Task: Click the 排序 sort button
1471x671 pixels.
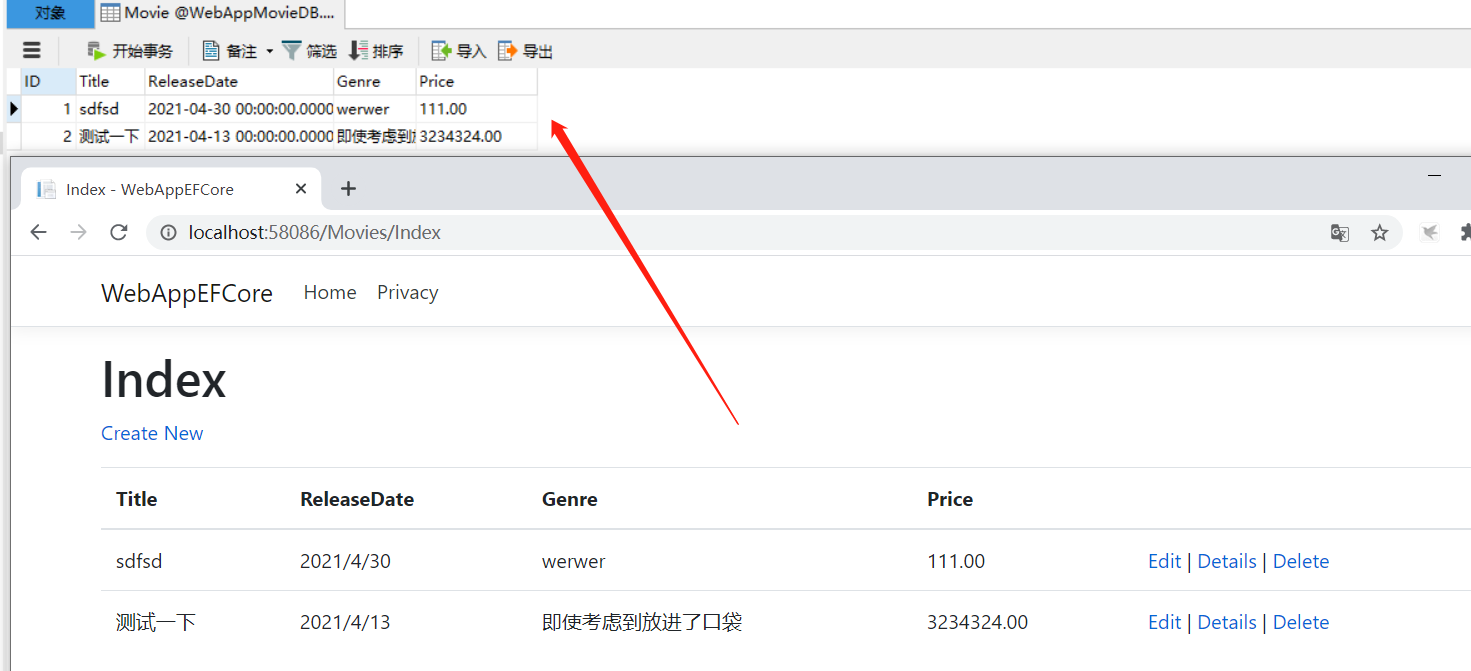Action: 376,51
